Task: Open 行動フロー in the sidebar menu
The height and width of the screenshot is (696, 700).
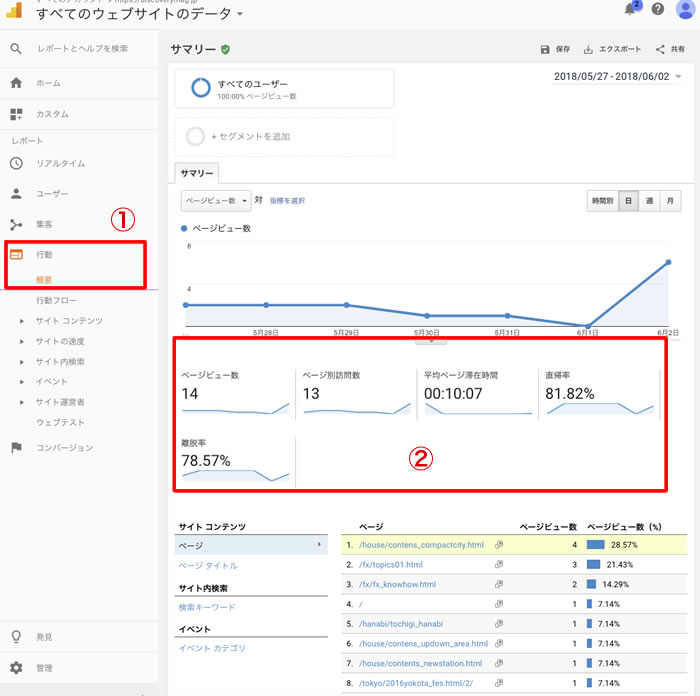Action: (56, 300)
